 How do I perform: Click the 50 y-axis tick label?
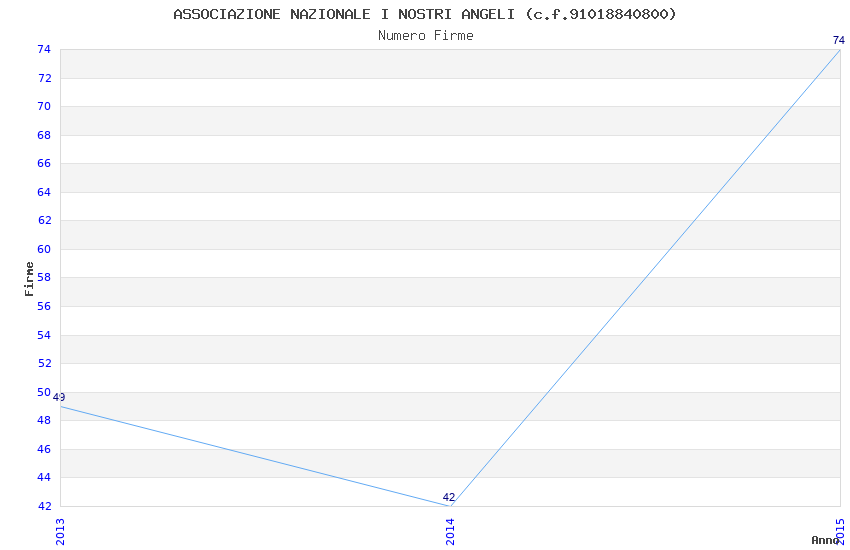[44, 392]
